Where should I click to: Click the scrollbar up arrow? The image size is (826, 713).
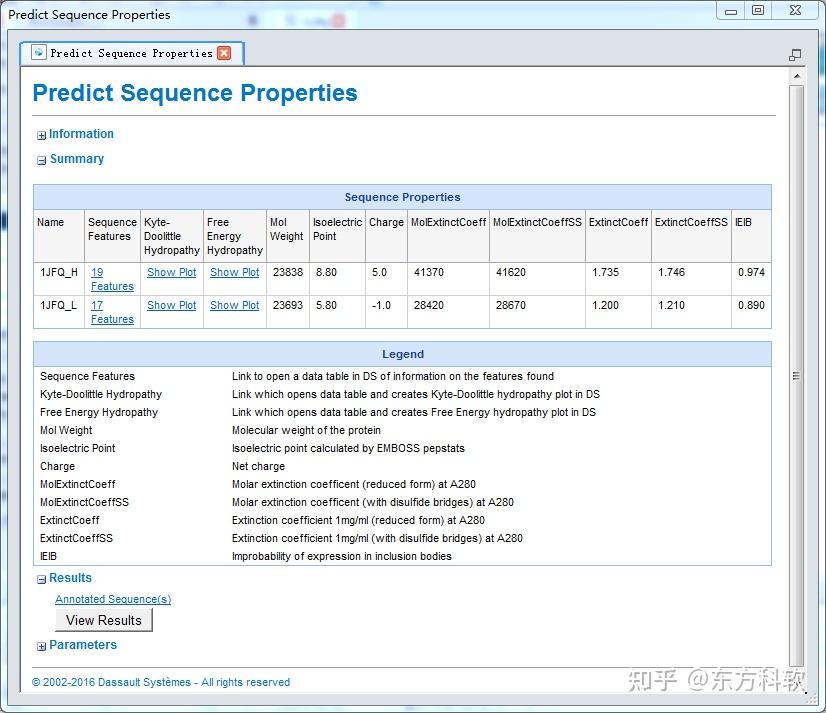tap(798, 75)
